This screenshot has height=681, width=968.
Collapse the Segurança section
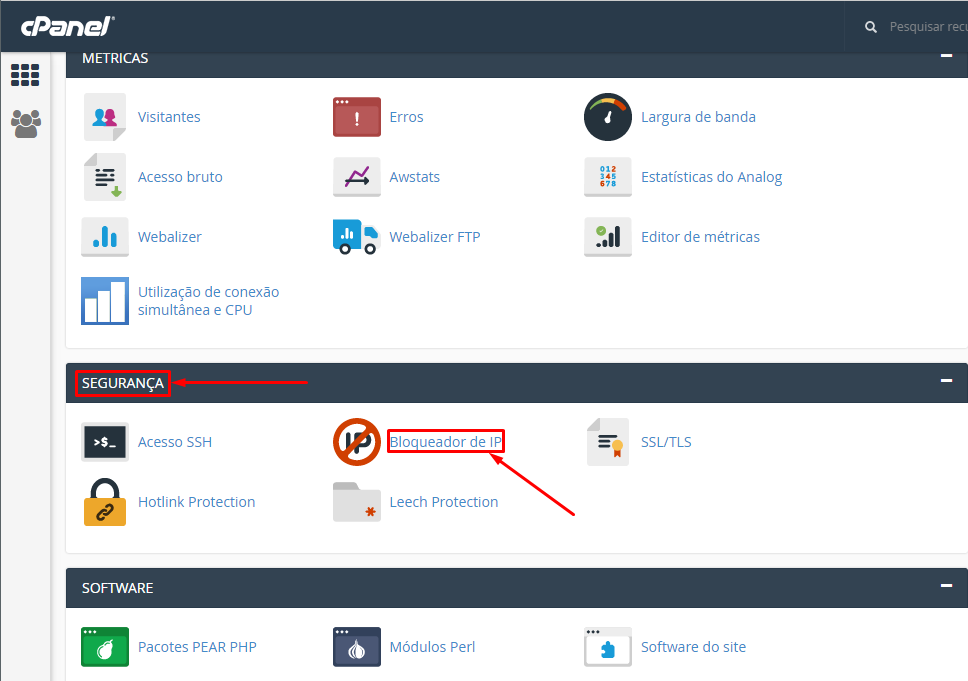[946, 380]
